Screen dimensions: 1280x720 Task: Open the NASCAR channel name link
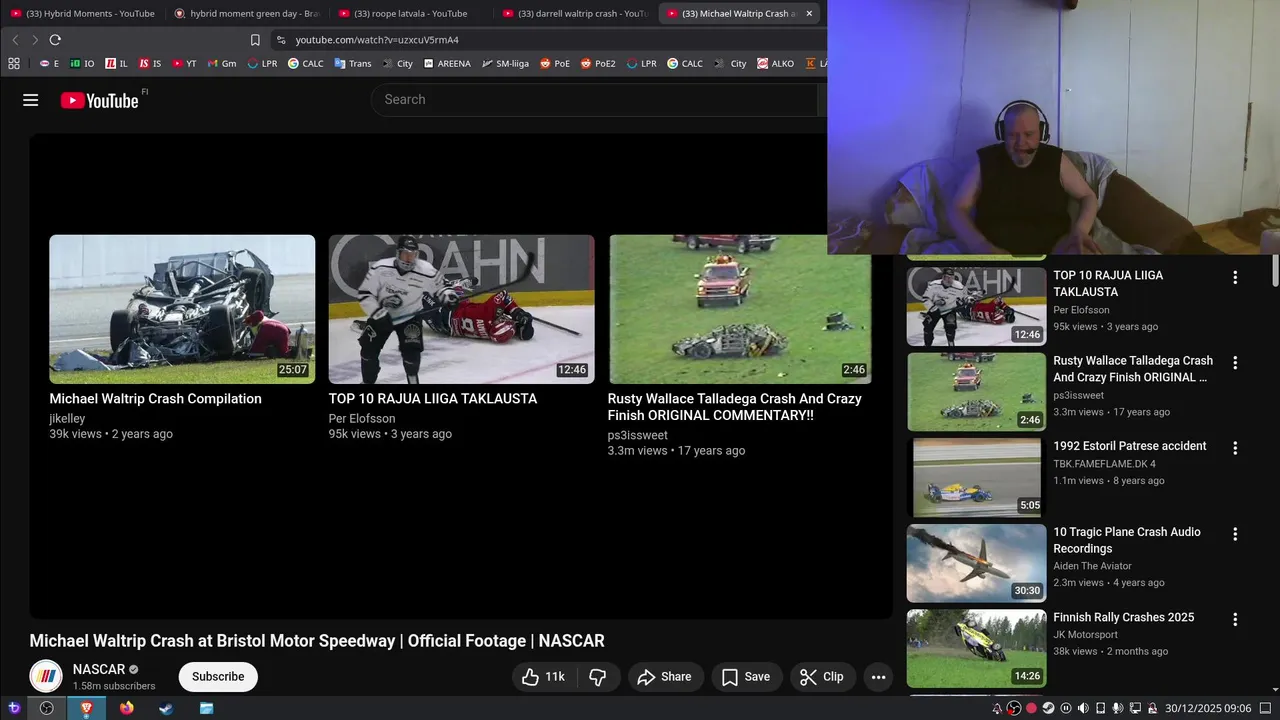click(x=99, y=669)
